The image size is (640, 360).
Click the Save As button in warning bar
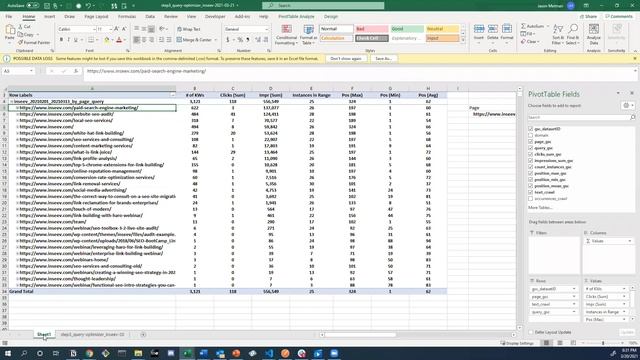click(x=383, y=59)
